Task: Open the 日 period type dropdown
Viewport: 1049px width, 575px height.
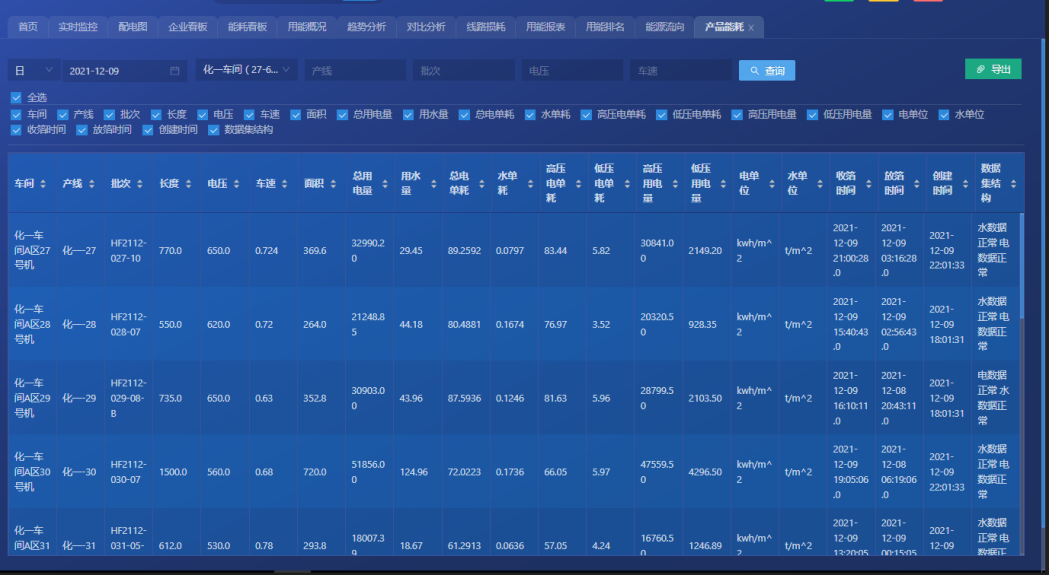Action: point(32,71)
